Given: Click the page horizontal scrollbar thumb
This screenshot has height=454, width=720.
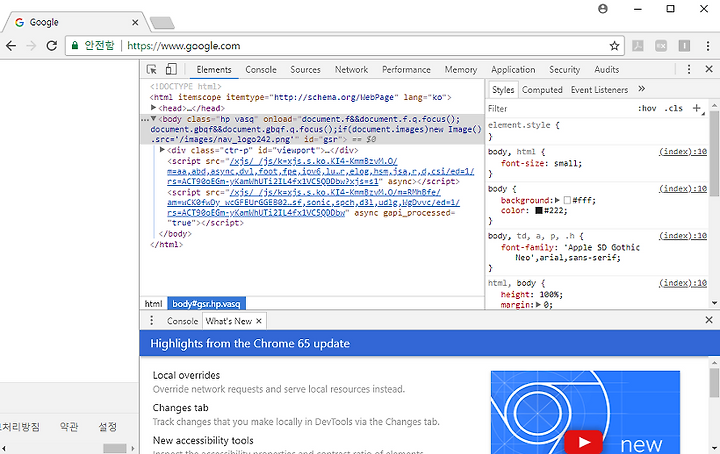Looking at the screenshot, I should 114,448.
